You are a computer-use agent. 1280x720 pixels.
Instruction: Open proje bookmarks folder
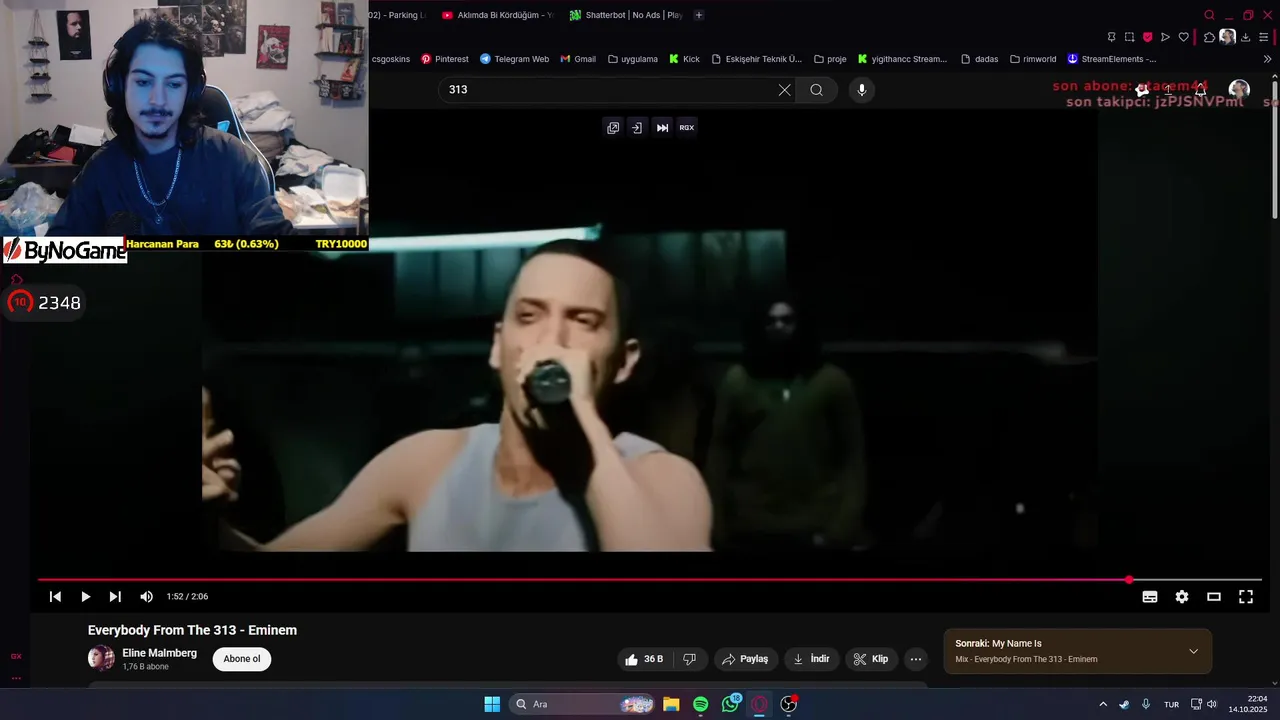[x=830, y=59]
